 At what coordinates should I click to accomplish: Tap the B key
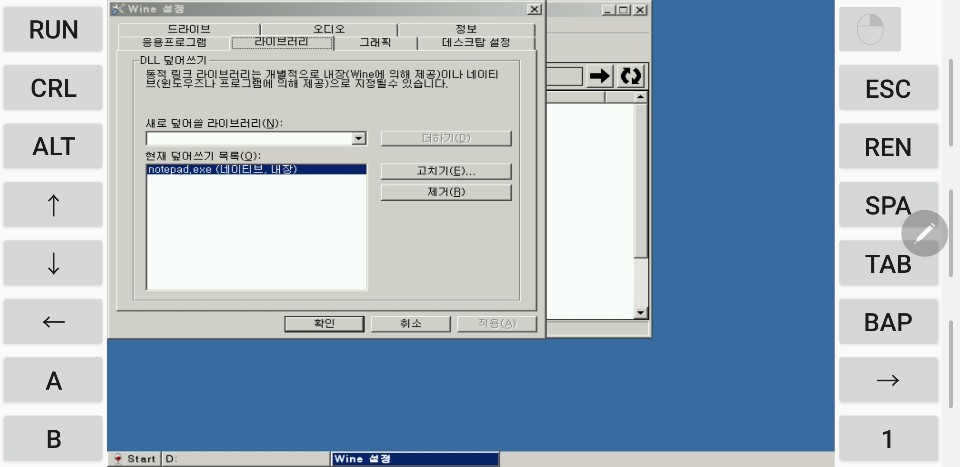(x=53, y=438)
